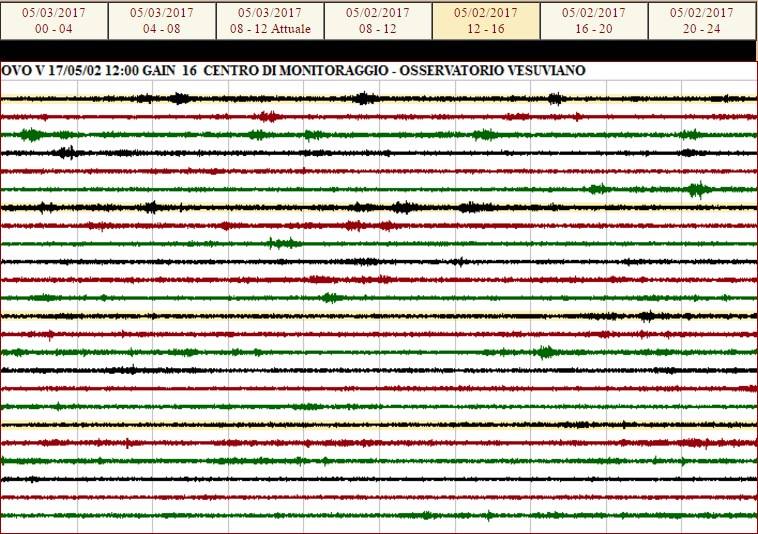Click the OVO V 17/05/02 12:00 header text
The width and height of the screenshot is (758, 534).
point(77,71)
